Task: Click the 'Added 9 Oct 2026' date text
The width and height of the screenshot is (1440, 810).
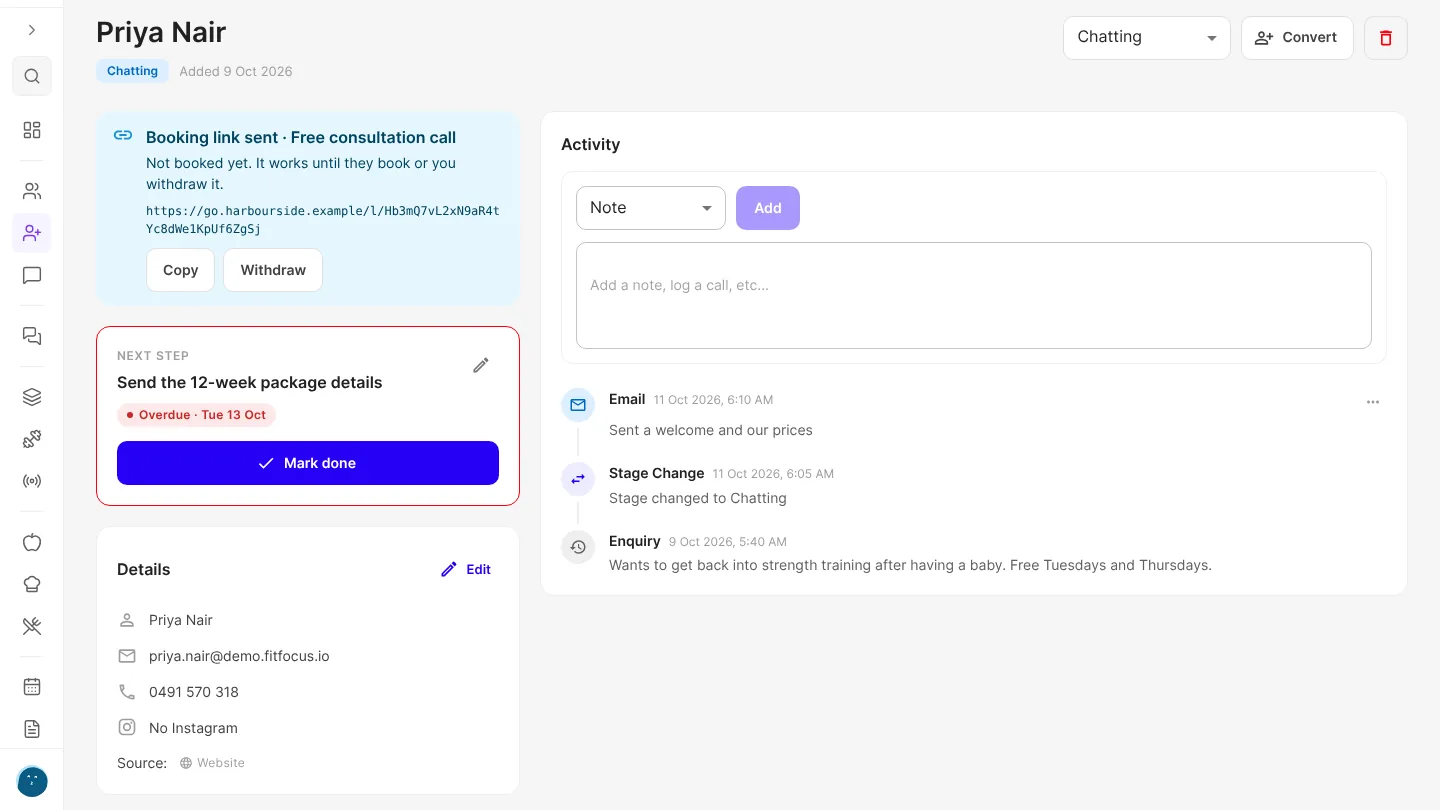Action: click(236, 71)
